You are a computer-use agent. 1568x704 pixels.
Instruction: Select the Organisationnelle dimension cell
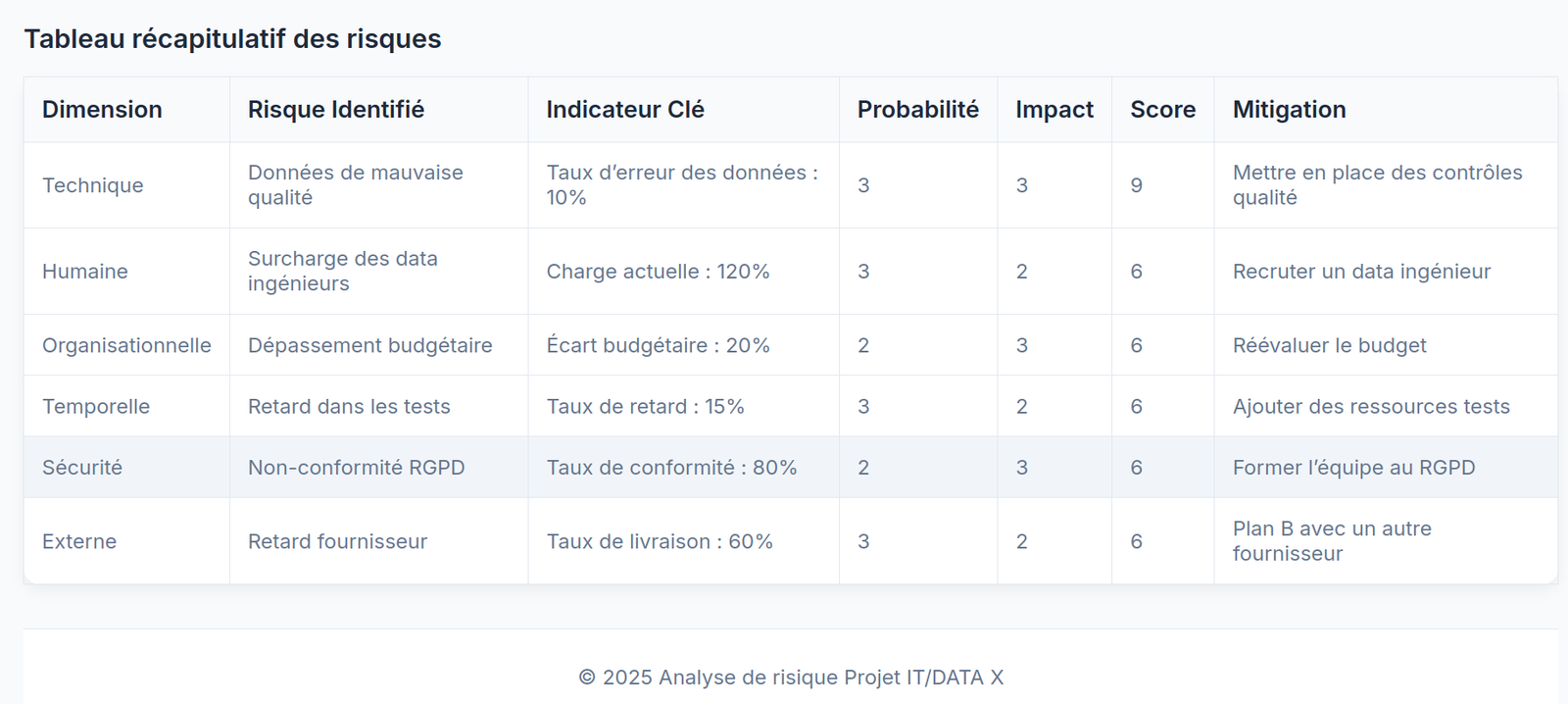pyautogui.click(x=126, y=345)
